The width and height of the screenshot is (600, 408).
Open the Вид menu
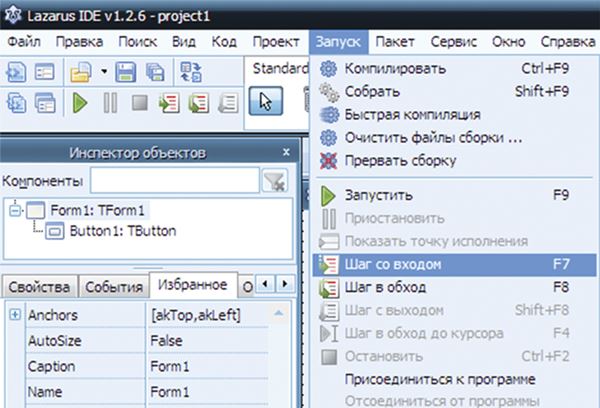coord(184,42)
